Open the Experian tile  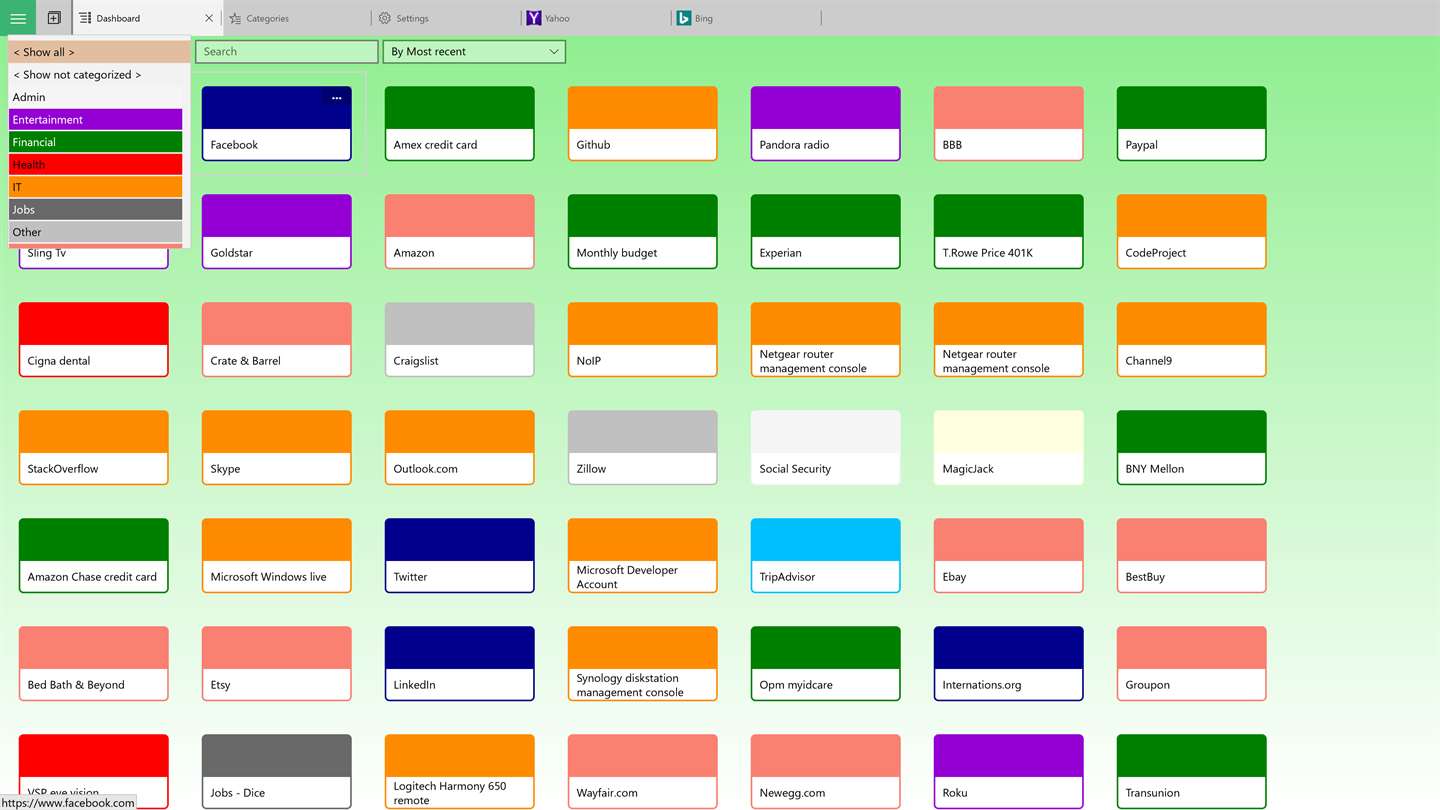(825, 231)
